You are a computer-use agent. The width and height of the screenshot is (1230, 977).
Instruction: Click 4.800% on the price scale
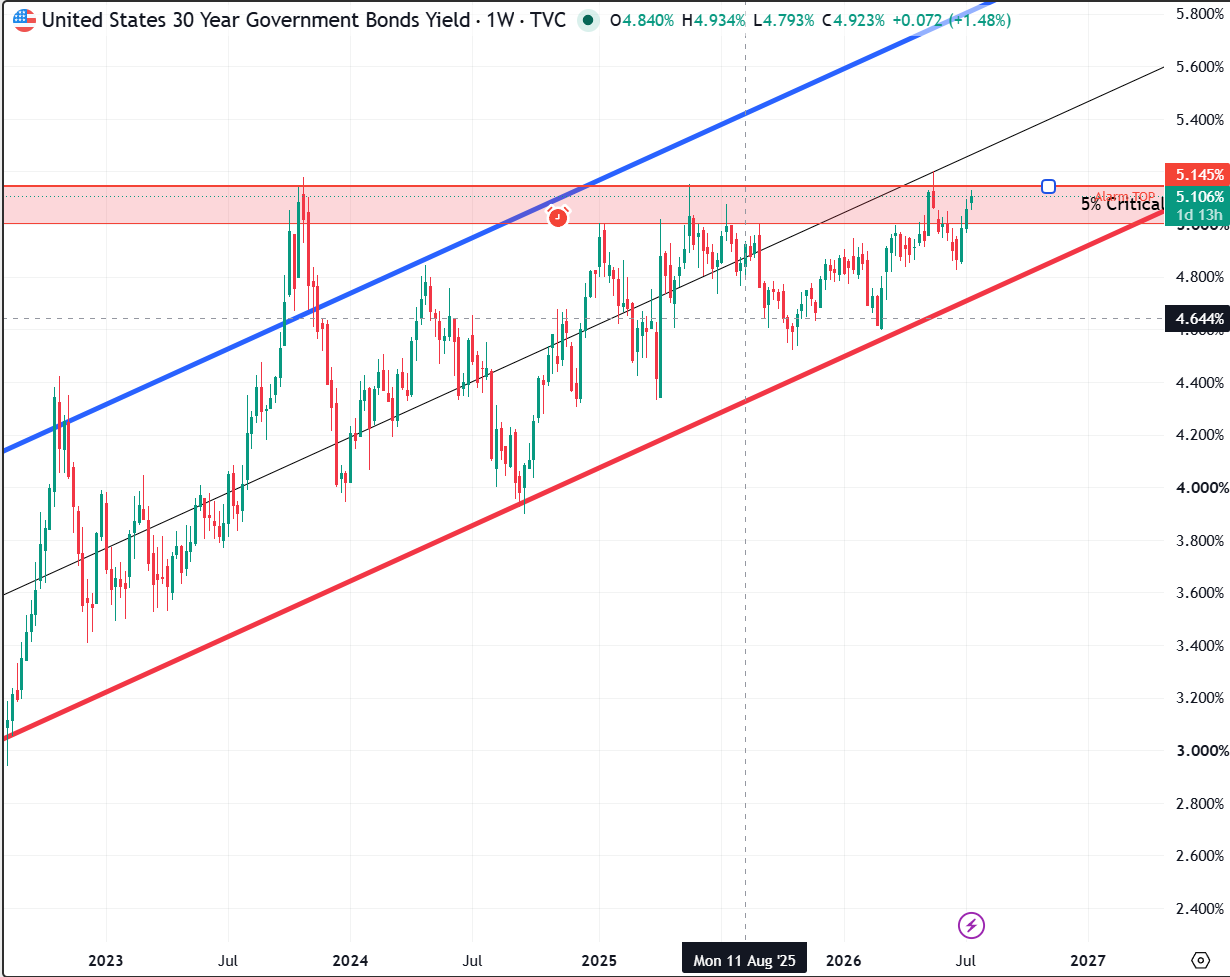1200,277
